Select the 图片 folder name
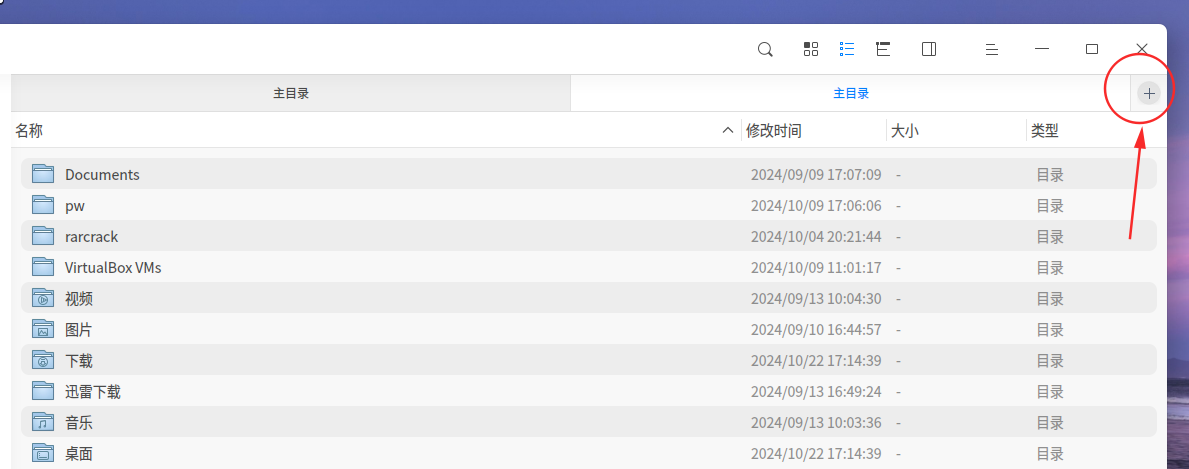This screenshot has height=469, width=1189. (x=79, y=330)
